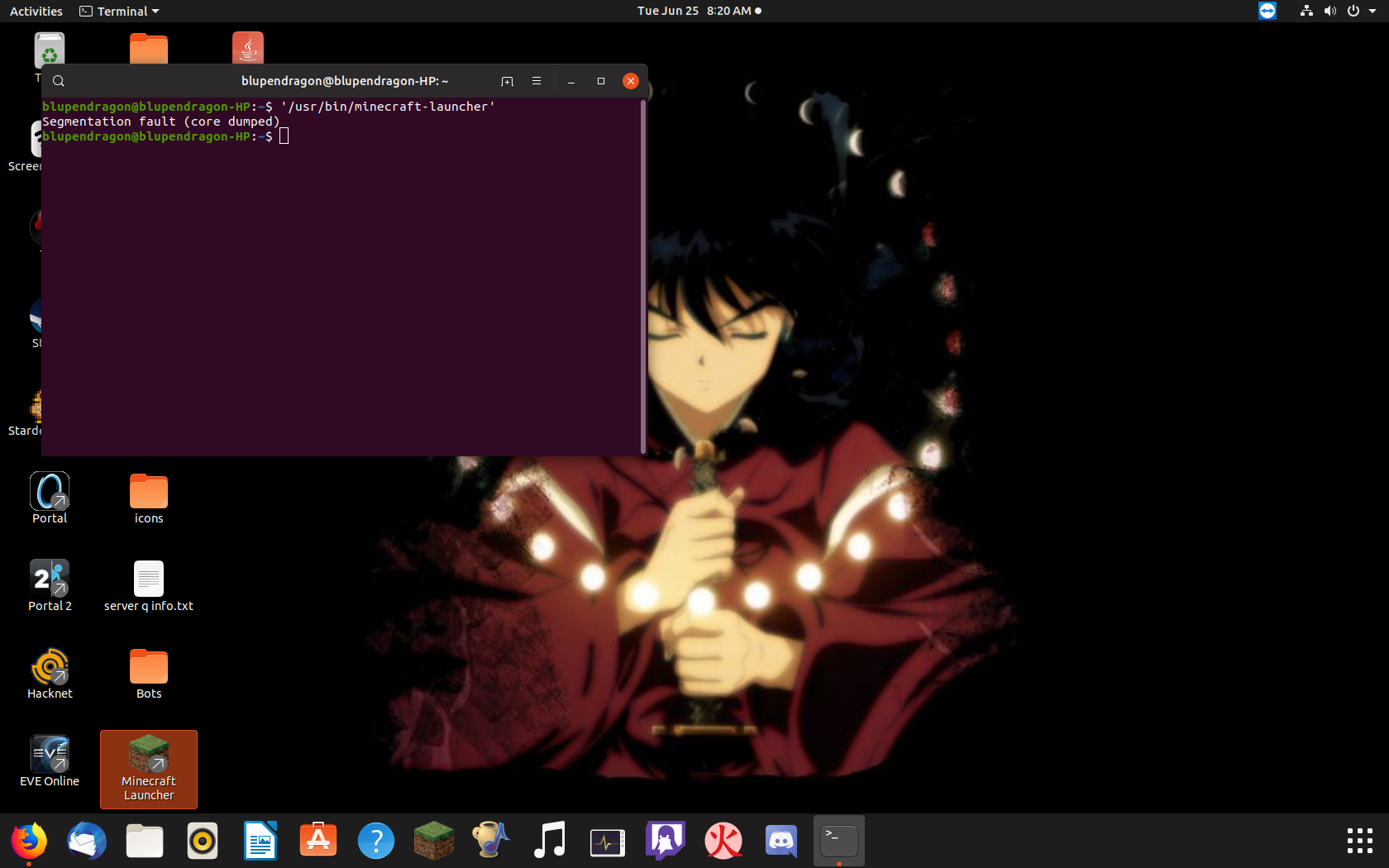Open the clock and calendar panel

698,11
